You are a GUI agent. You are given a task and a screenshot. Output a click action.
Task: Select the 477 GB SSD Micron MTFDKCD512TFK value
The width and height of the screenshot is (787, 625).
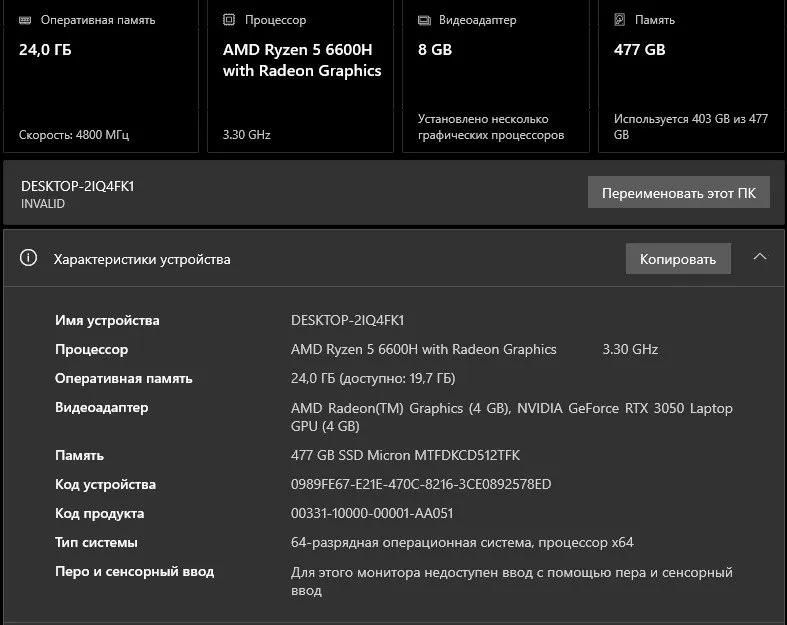406,455
